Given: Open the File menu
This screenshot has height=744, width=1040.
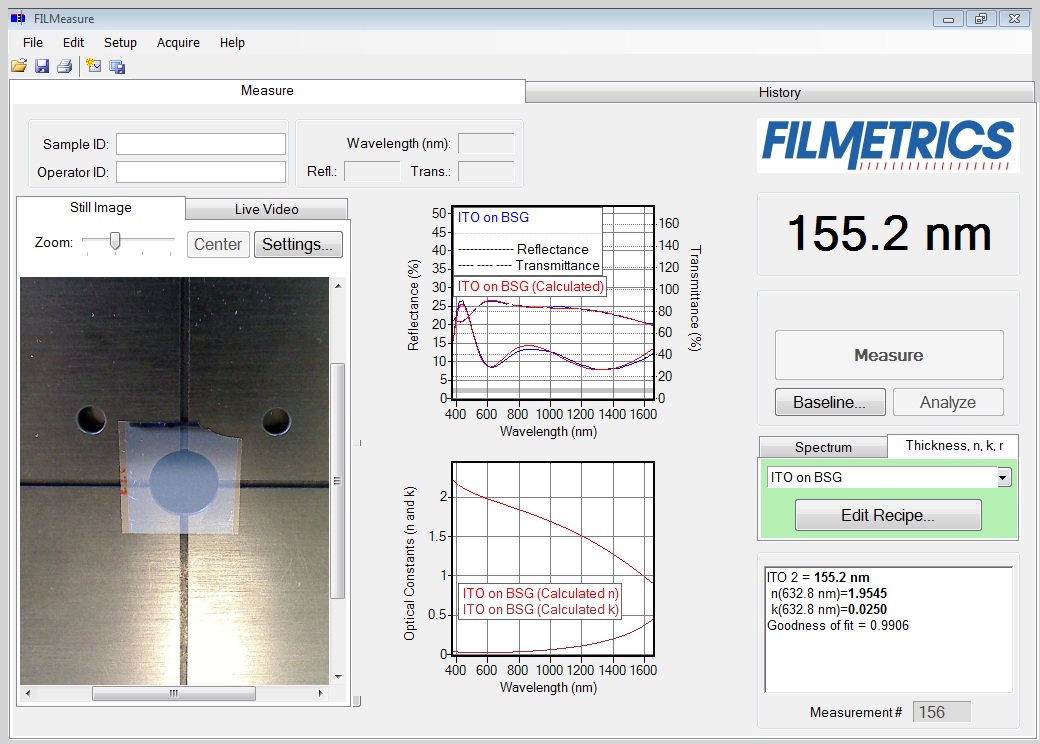Looking at the screenshot, I should (32, 42).
